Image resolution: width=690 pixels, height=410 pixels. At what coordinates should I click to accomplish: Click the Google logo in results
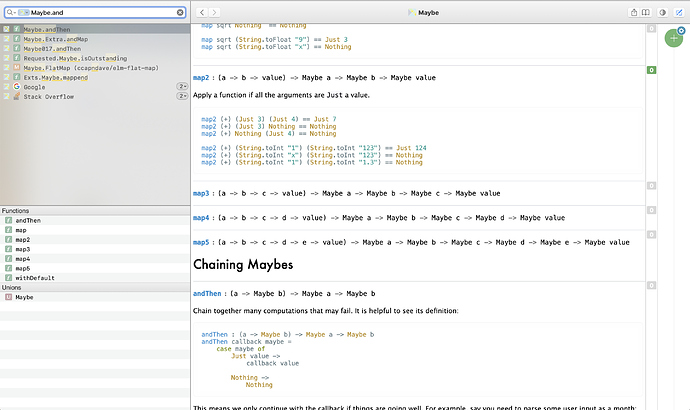point(17,87)
